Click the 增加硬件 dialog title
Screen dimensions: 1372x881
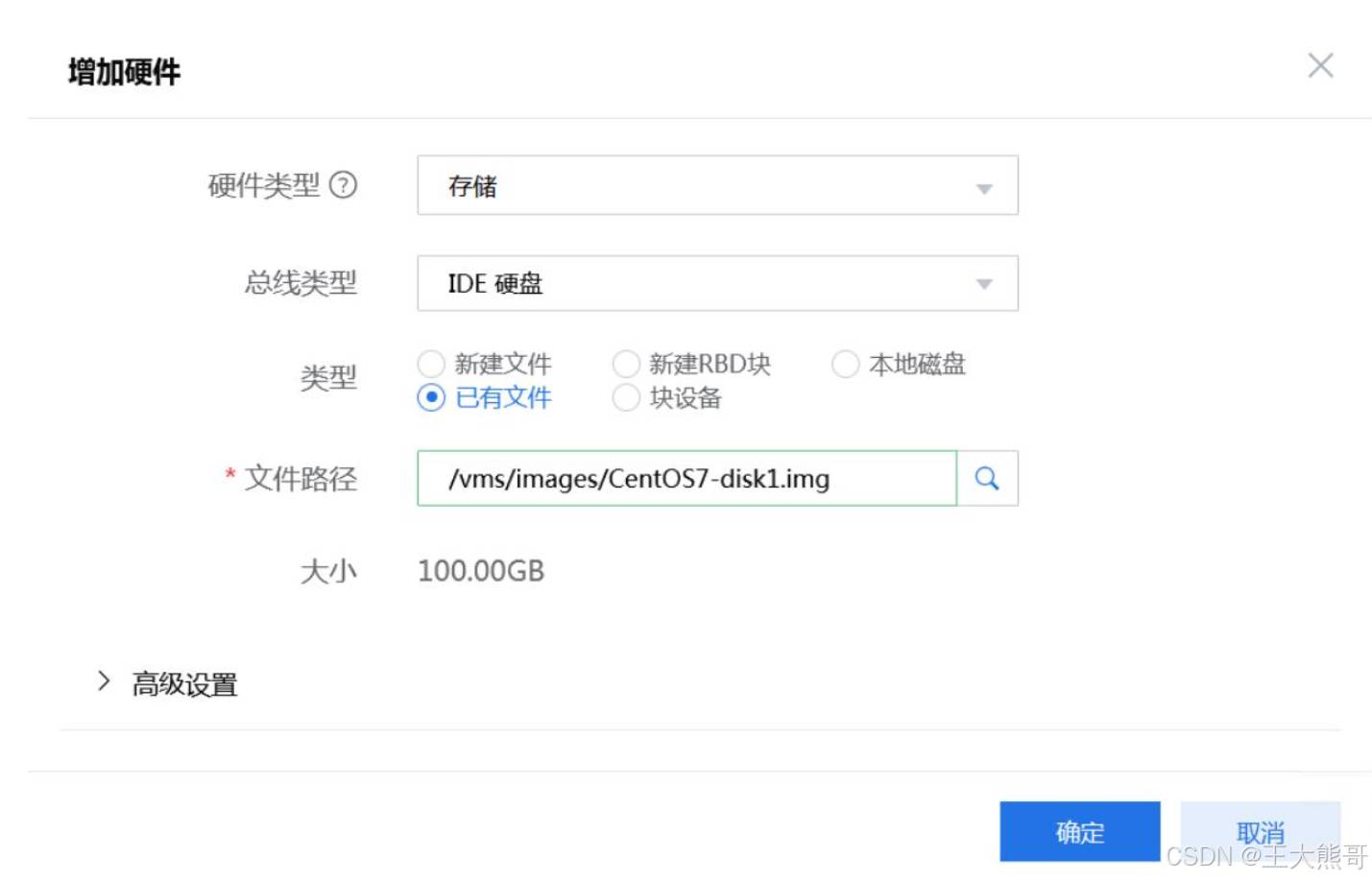pos(124,72)
